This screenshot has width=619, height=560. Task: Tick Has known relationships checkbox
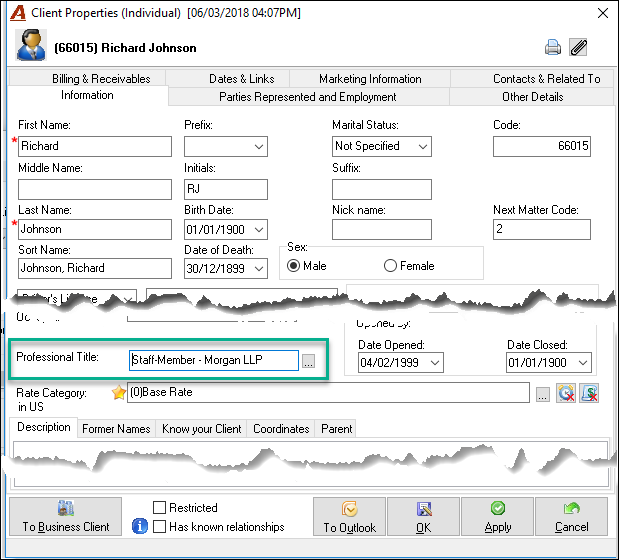[x=159, y=526]
